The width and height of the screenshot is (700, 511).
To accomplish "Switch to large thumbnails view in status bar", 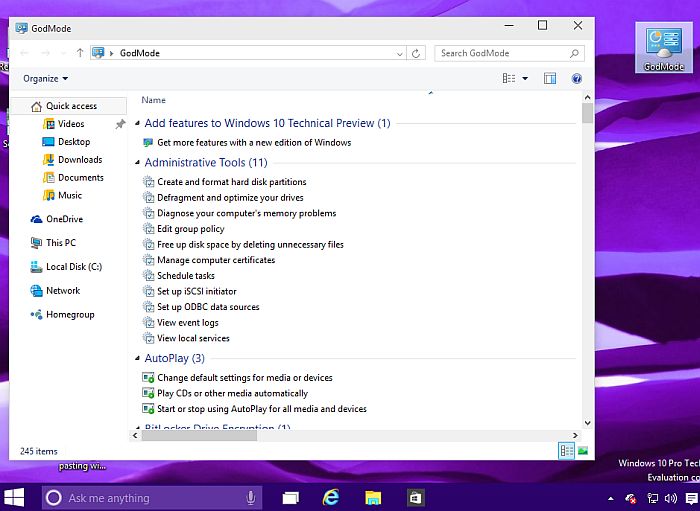I will 583,451.
